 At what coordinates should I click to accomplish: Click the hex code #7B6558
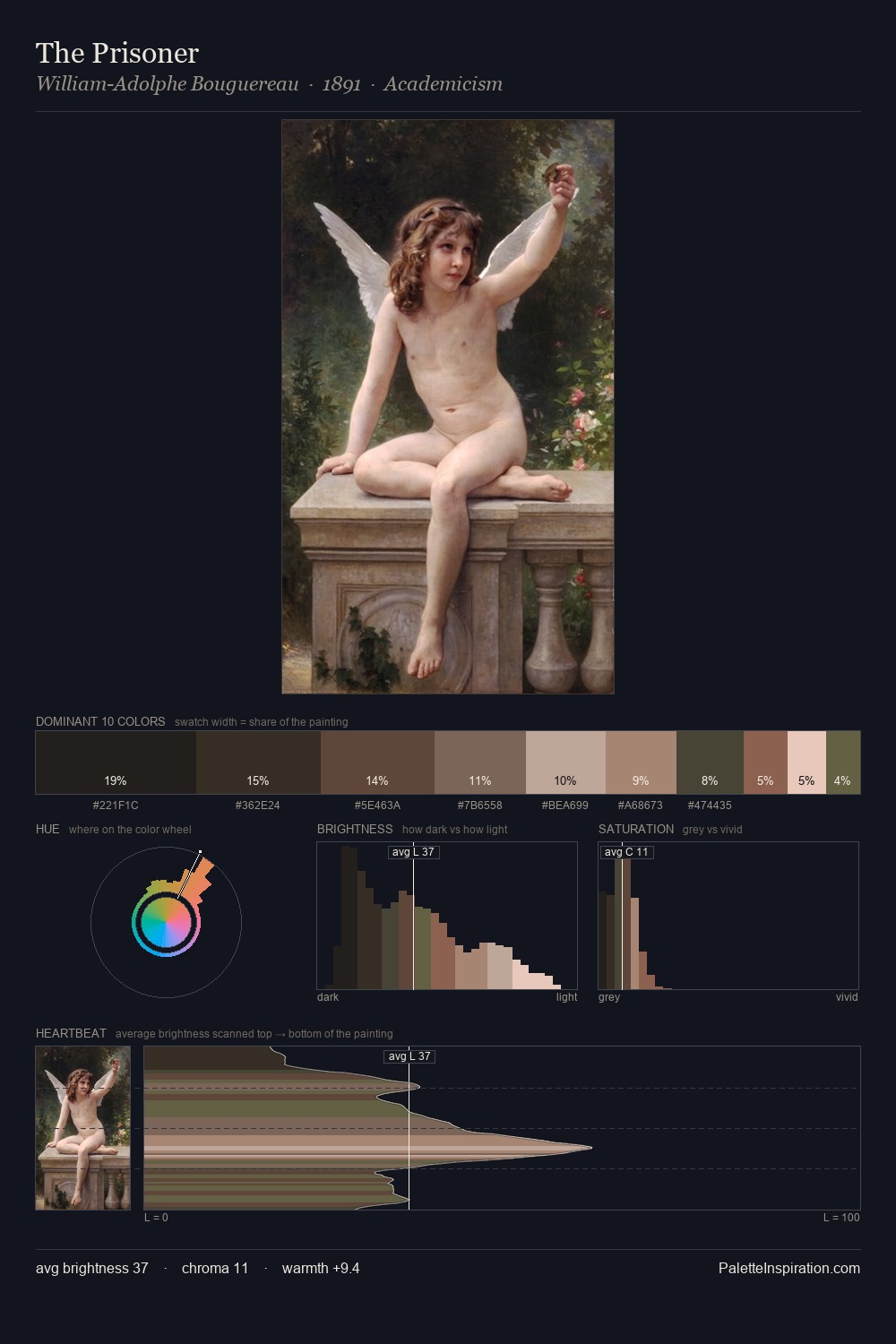click(480, 806)
